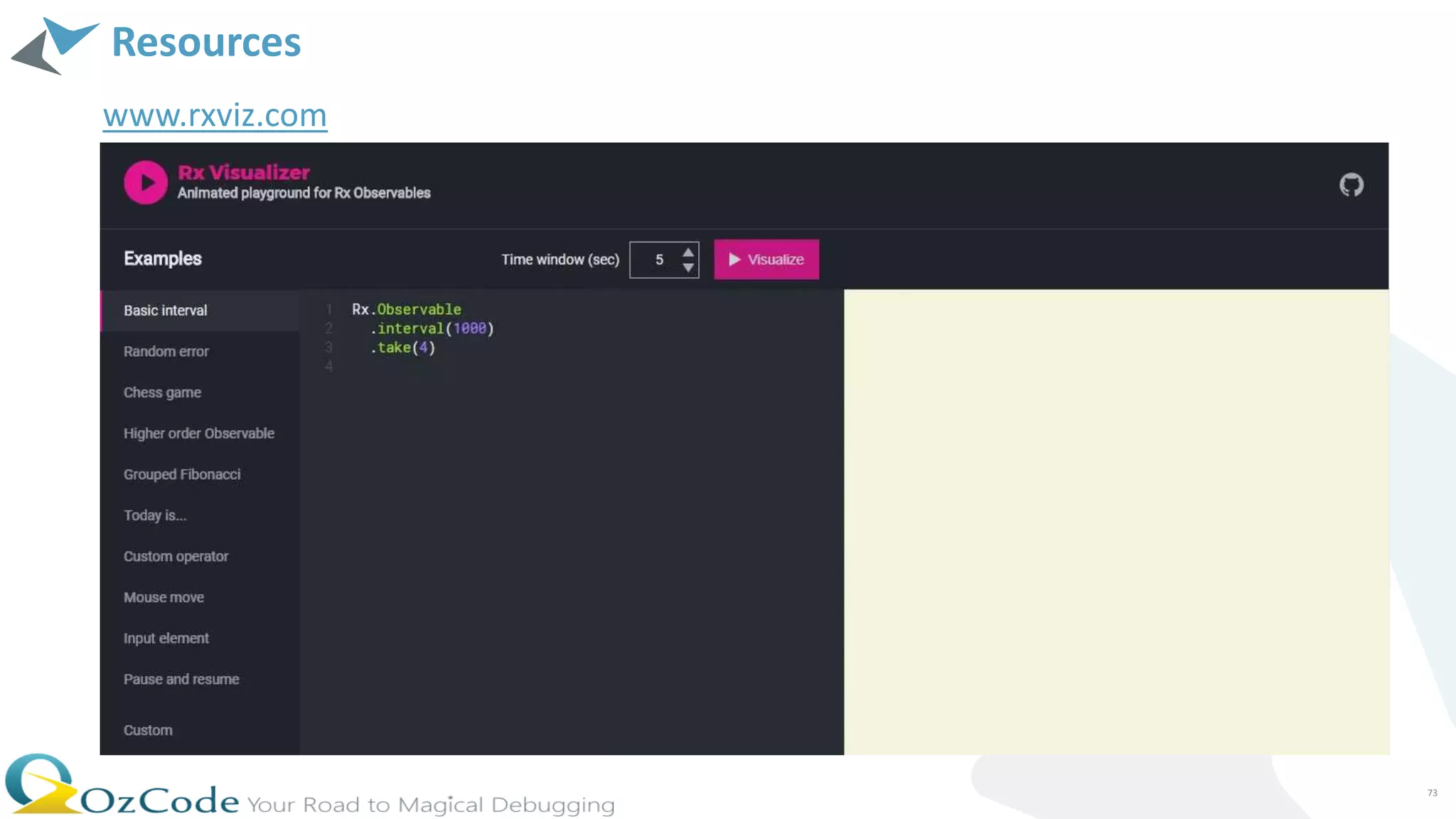1456x819 pixels.
Task: Click the pink Rx Visualizer play logo
Action: click(x=146, y=183)
